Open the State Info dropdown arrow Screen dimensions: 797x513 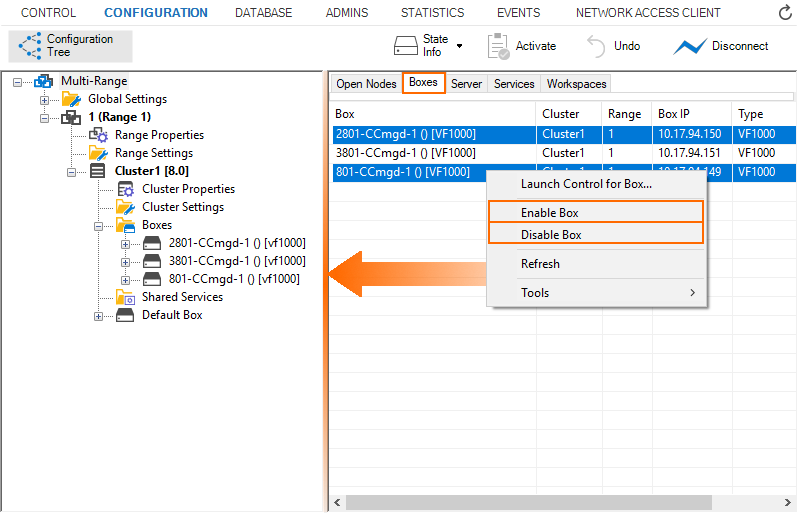point(459,46)
